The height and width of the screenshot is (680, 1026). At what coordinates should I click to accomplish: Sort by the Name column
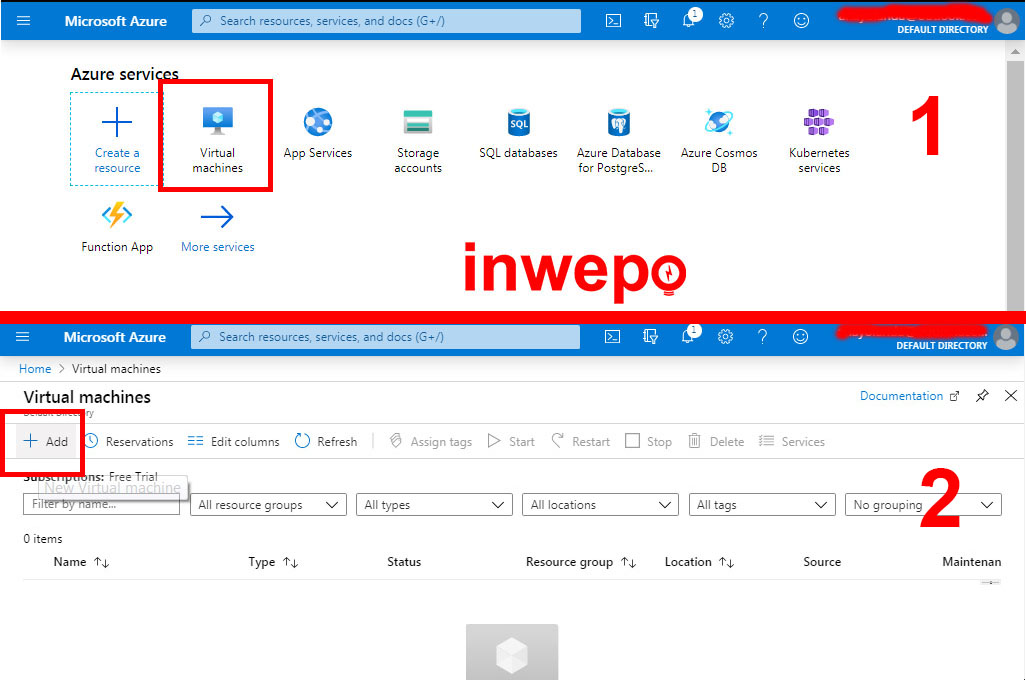(81, 562)
